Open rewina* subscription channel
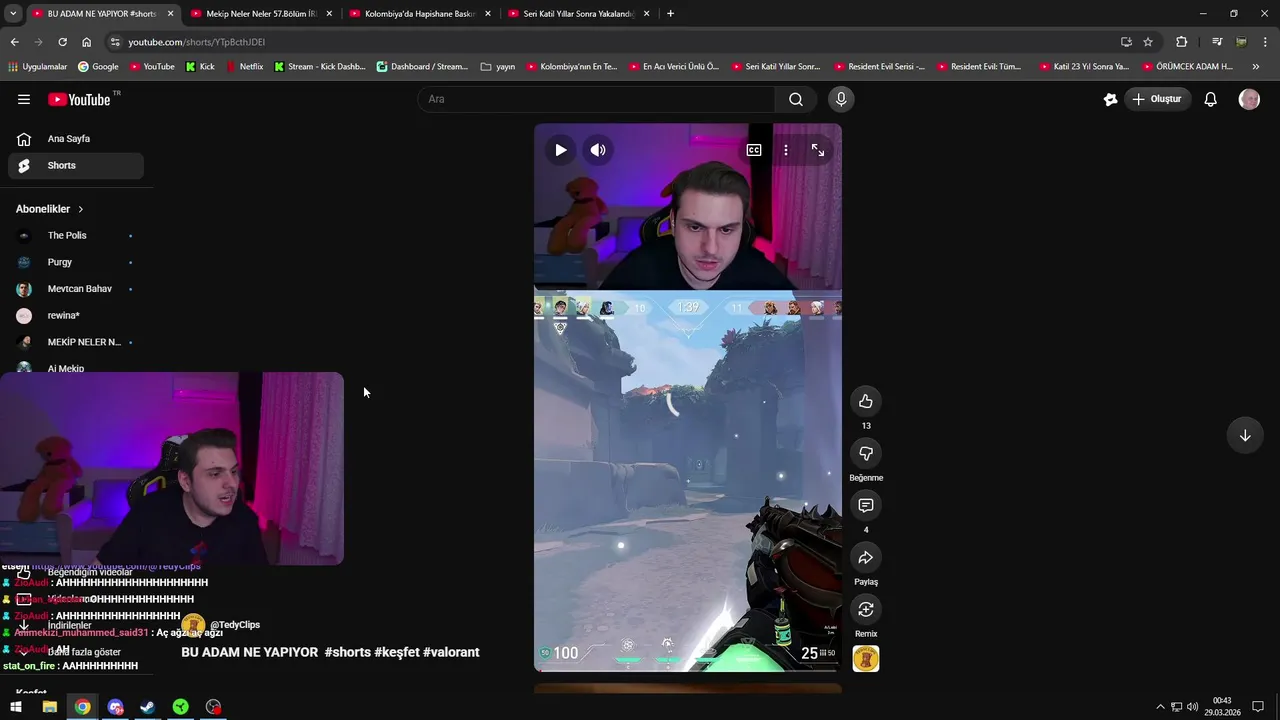 click(x=76, y=315)
